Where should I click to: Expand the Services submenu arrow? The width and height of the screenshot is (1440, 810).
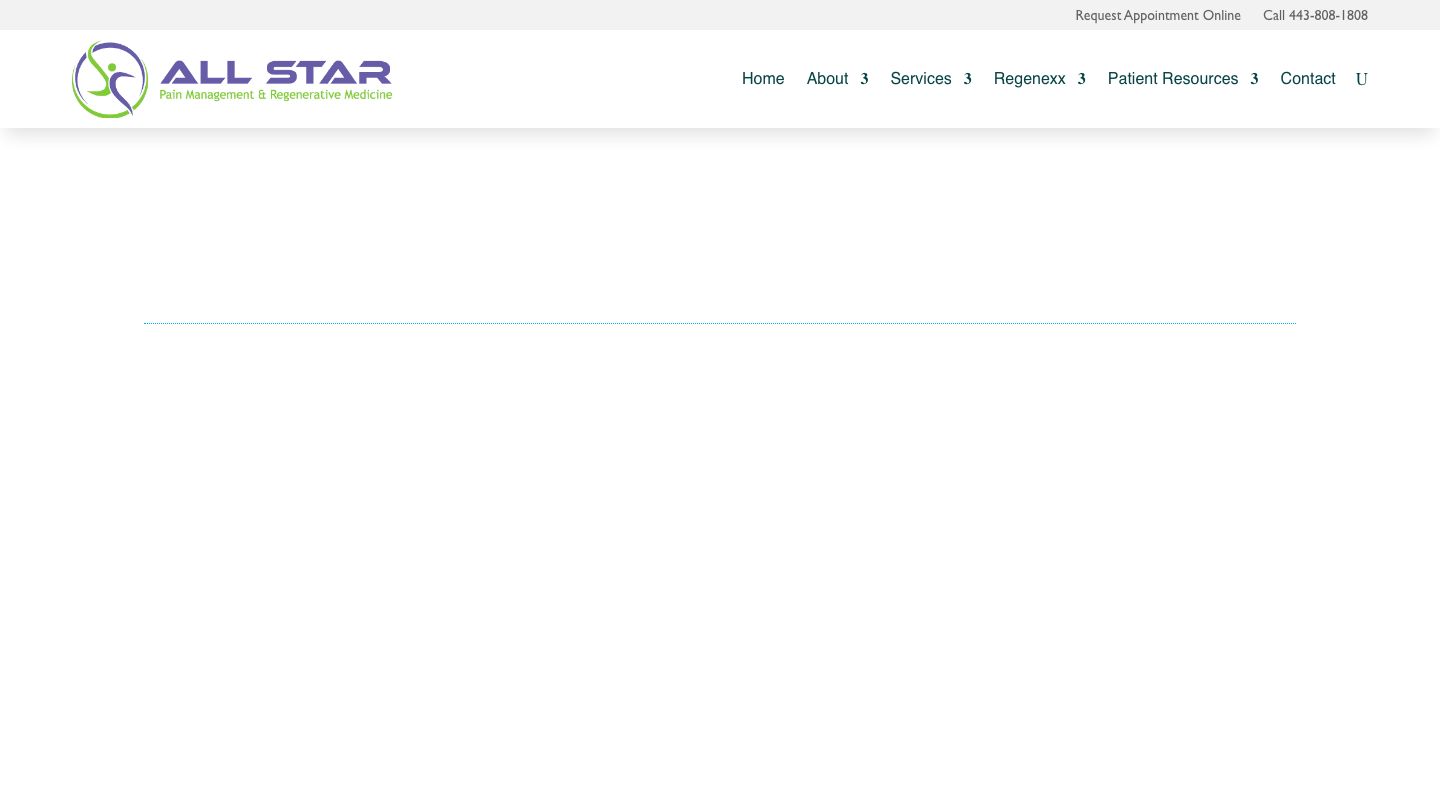[x=967, y=79]
